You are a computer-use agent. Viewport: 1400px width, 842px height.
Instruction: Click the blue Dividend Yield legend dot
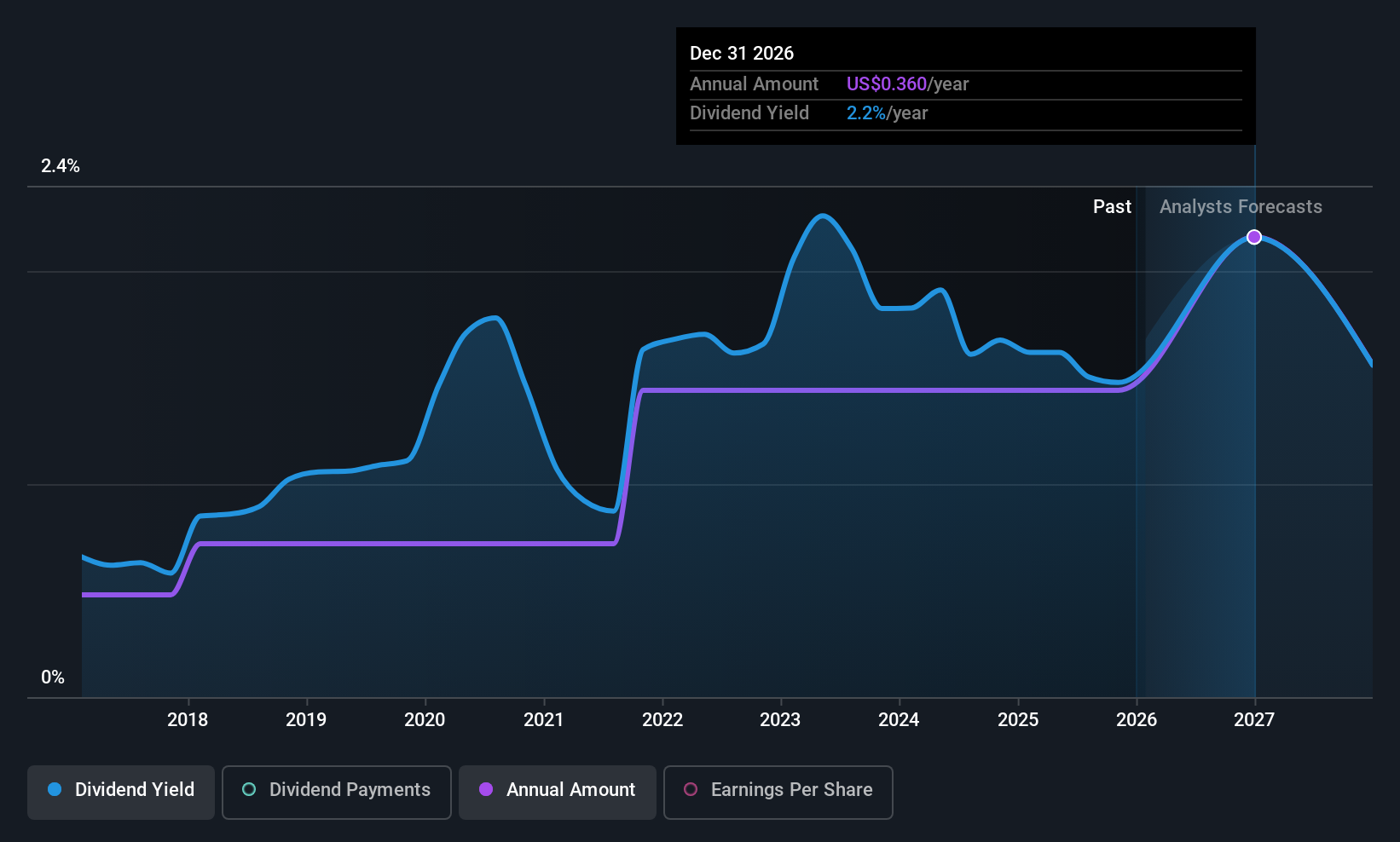[55, 789]
